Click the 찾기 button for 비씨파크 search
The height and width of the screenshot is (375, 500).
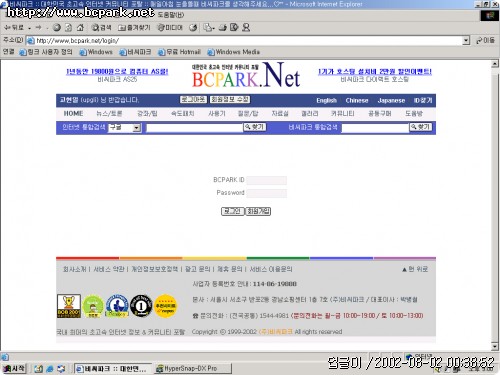421,127
